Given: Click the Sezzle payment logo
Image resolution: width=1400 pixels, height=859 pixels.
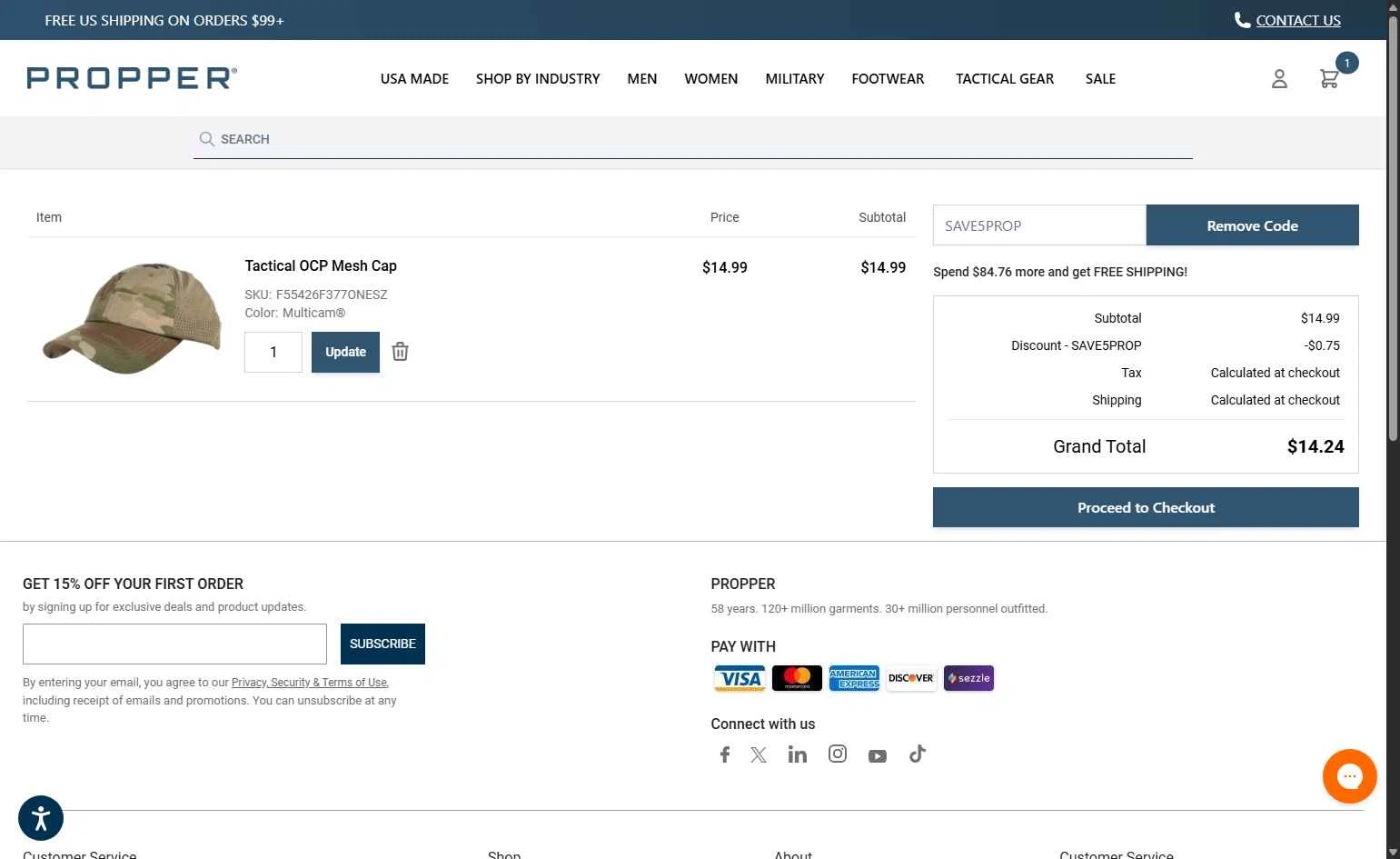Looking at the screenshot, I should pos(968,678).
